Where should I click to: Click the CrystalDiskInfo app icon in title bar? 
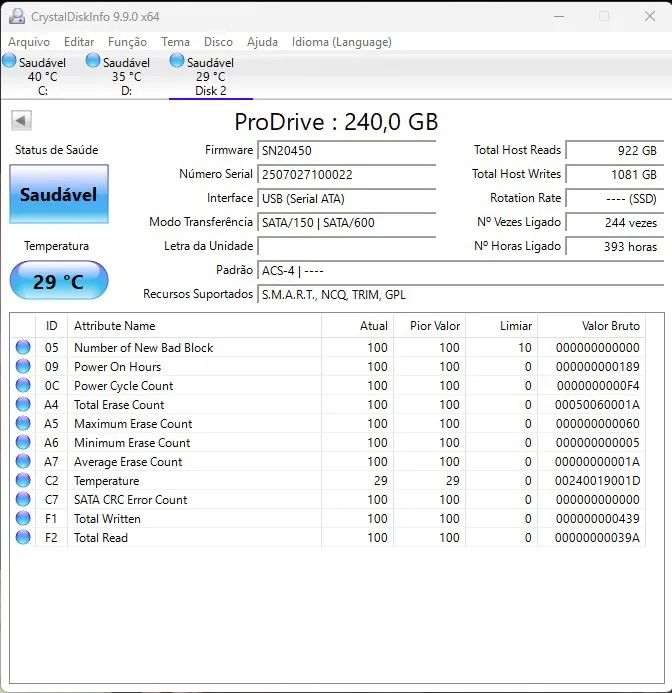click(x=17, y=16)
